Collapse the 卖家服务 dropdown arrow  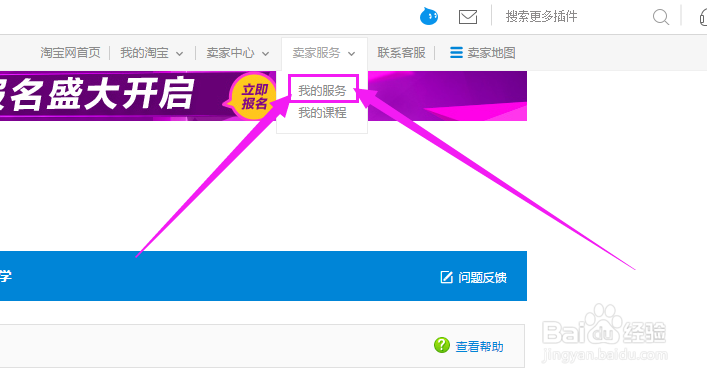(352, 54)
